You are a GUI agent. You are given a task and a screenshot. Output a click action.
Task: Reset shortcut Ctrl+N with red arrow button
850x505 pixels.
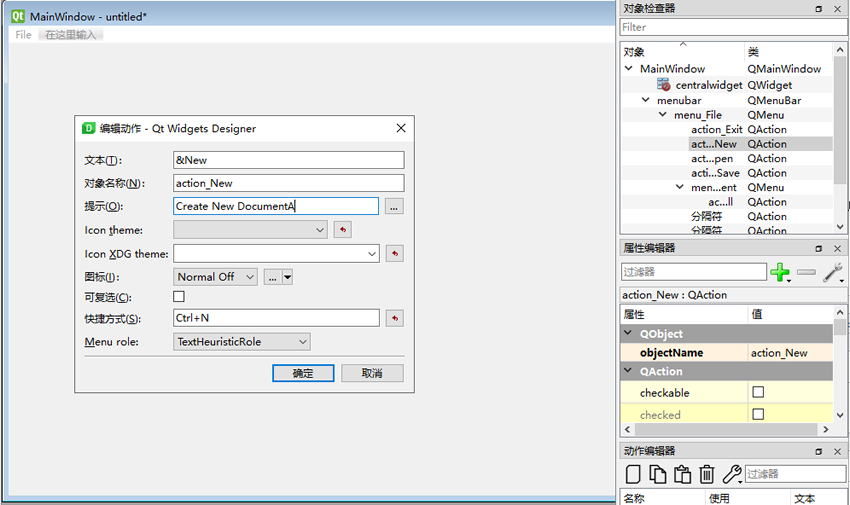[x=395, y=318]
